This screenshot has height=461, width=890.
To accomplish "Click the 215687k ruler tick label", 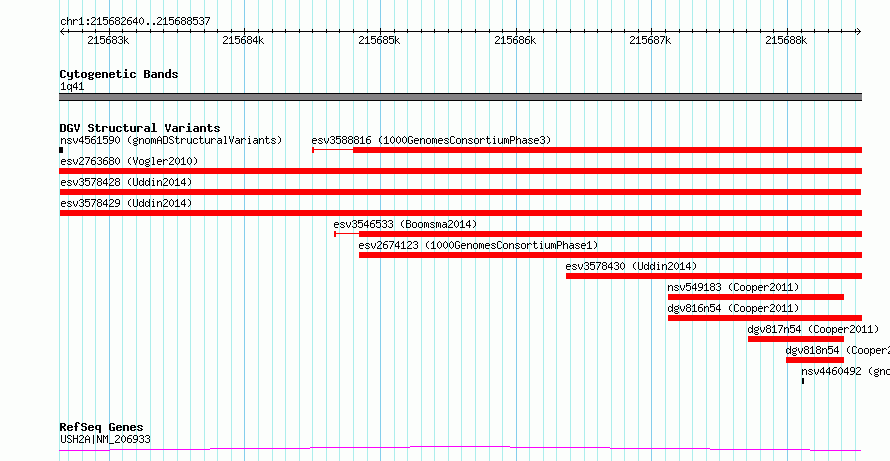I will 650,40.
